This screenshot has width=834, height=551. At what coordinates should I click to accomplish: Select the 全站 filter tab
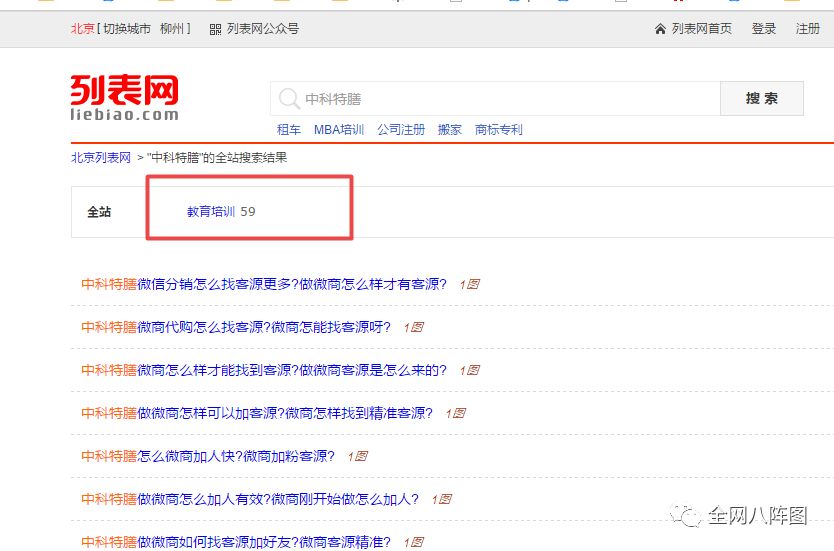click(99, 212)
